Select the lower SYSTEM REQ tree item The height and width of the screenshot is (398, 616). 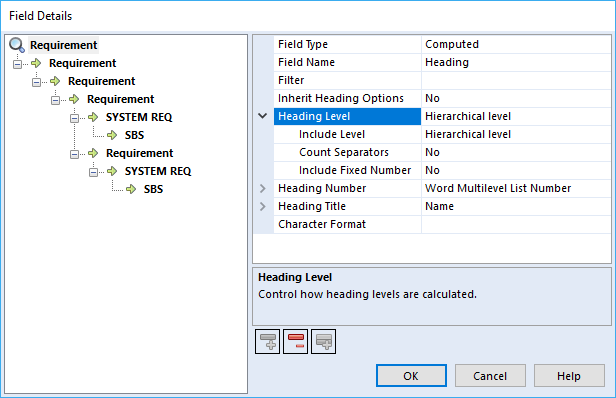tap(158, 171)
